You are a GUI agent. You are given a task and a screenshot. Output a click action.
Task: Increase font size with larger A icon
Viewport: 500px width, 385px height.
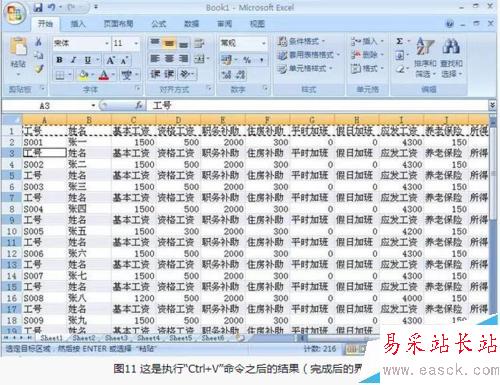click(111, 60)
